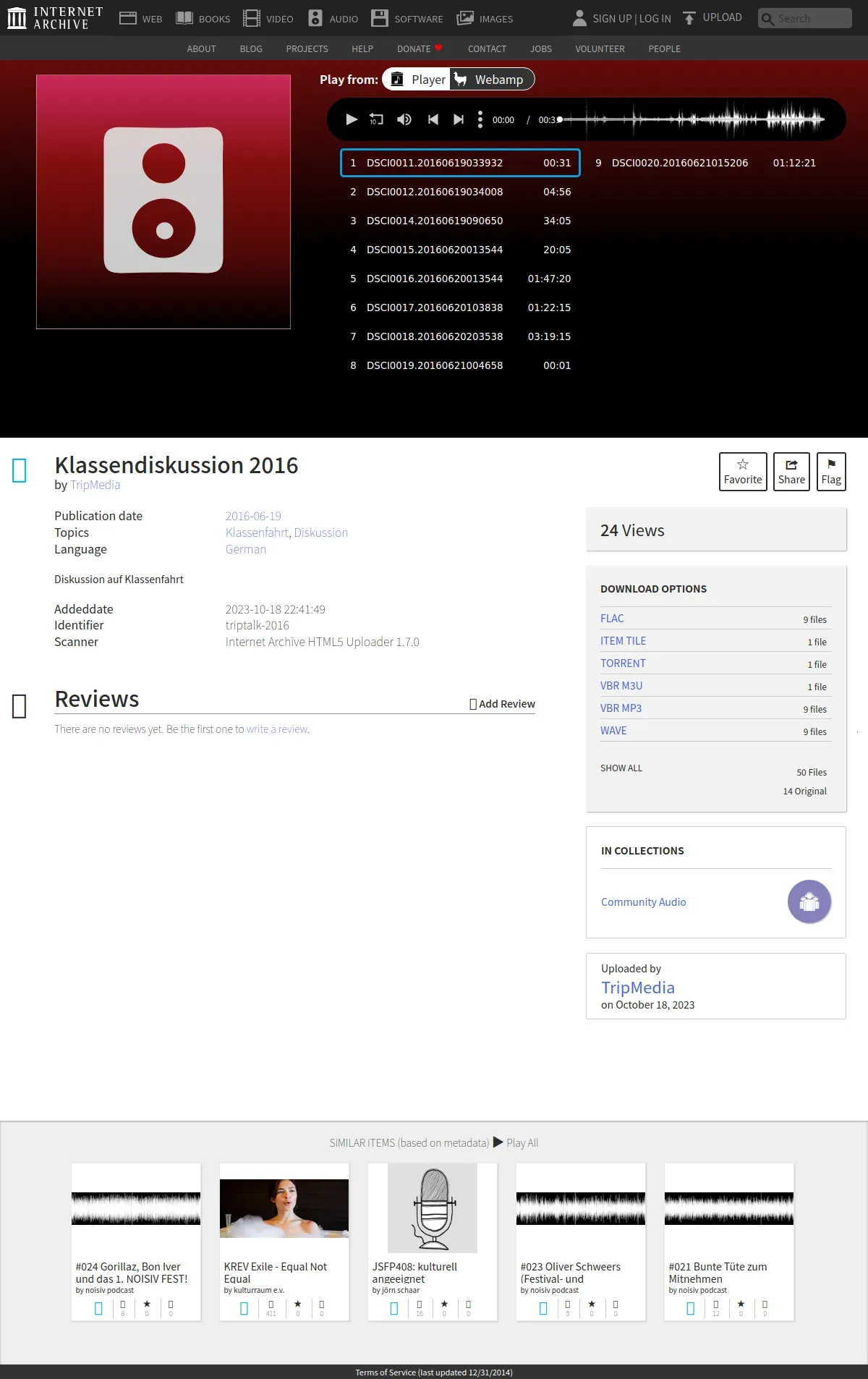Play the audio track
Image resolution: width=868 pixels, height=1379 pixels.
pyautogui.click(x=352, y=119)
